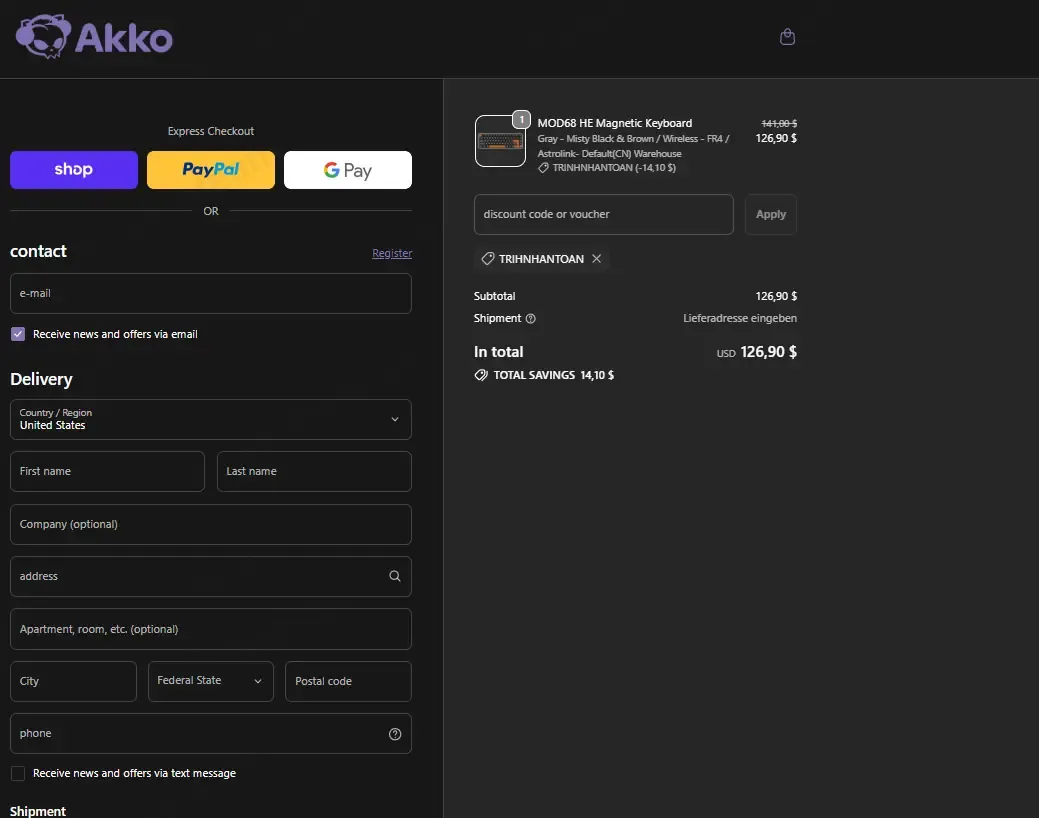Search address with magnifier icon
This screenshot has width=1039, height=818.
coord(394,576)
